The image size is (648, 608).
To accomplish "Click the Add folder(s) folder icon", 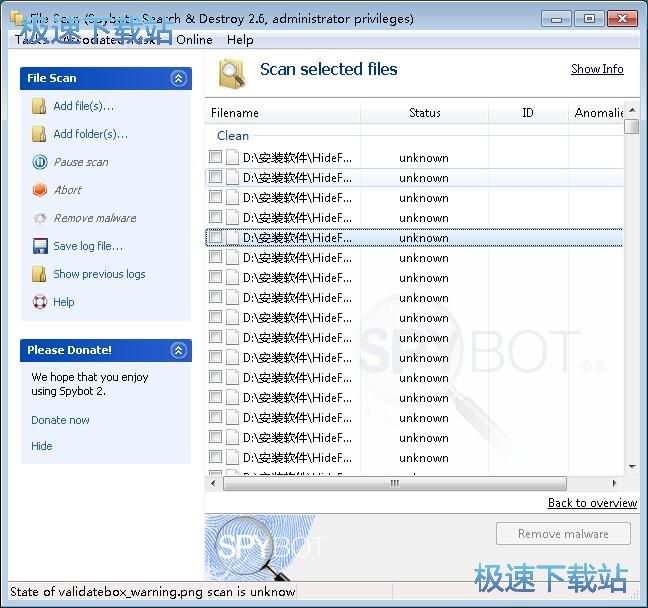I will pos(39,134).
